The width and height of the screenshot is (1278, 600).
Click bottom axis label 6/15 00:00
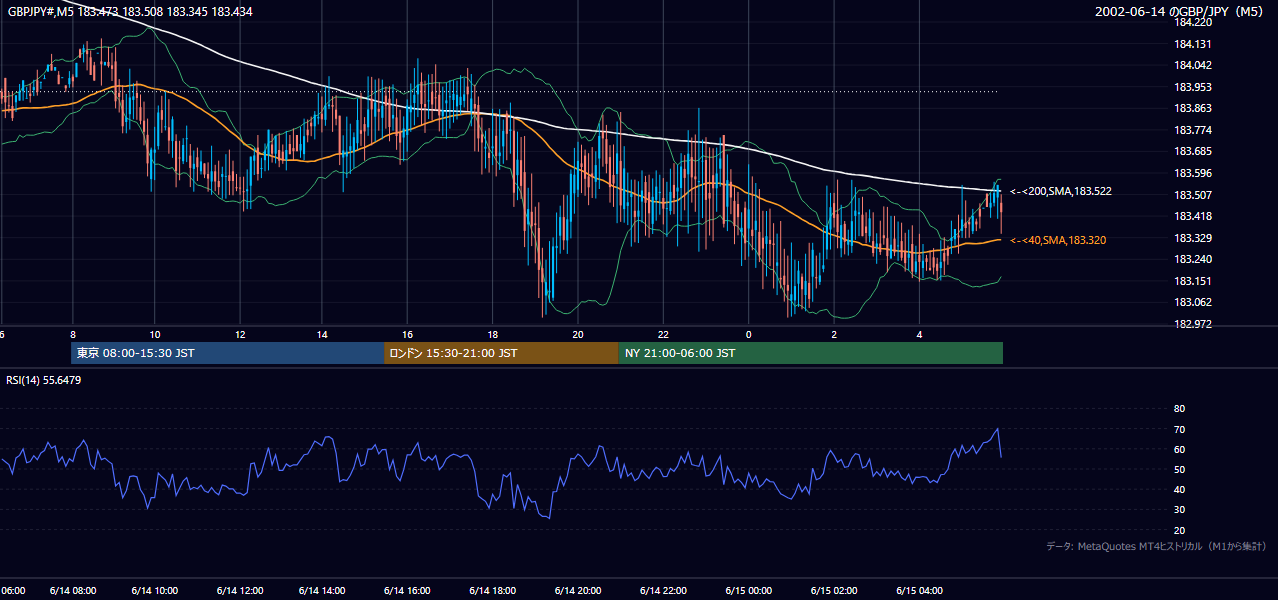pos(749,590)
